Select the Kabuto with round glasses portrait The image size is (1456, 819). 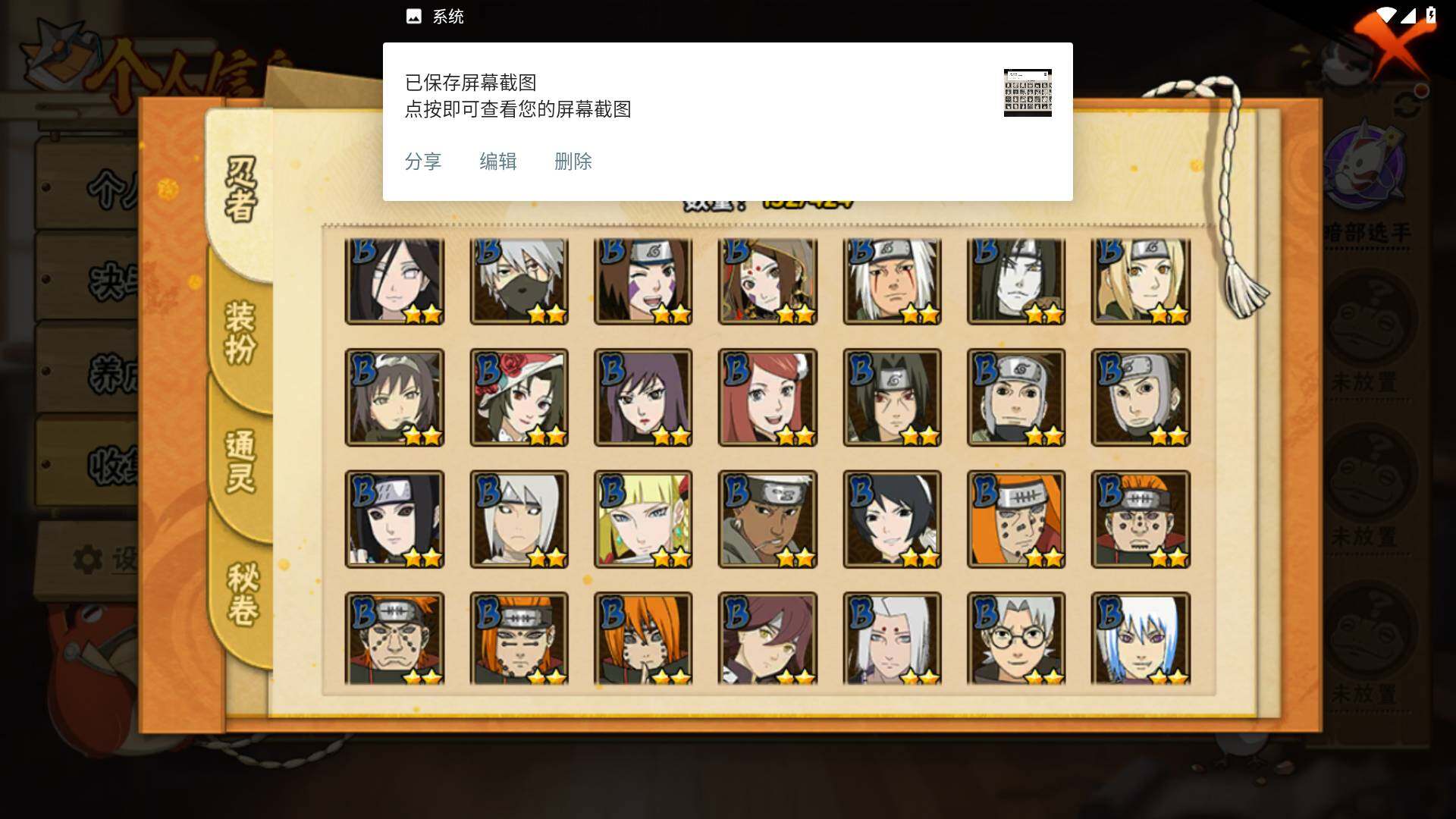(x=1016, y=639)
